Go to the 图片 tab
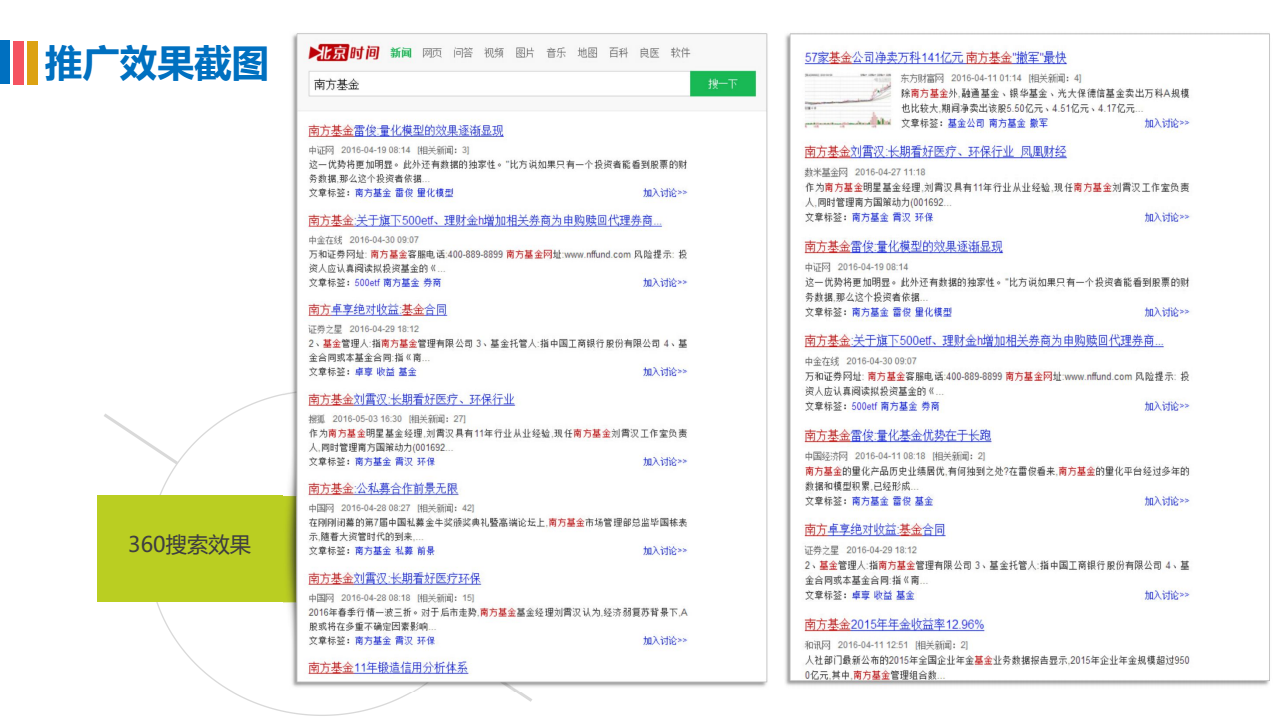 pos(525,53)
